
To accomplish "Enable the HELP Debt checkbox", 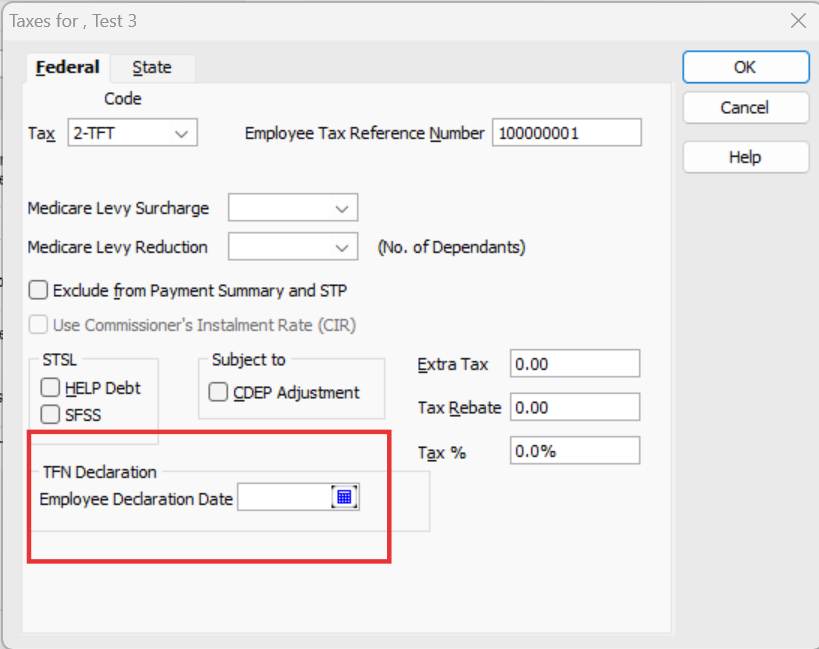I will pyautogui.click(x=50, y=388).
